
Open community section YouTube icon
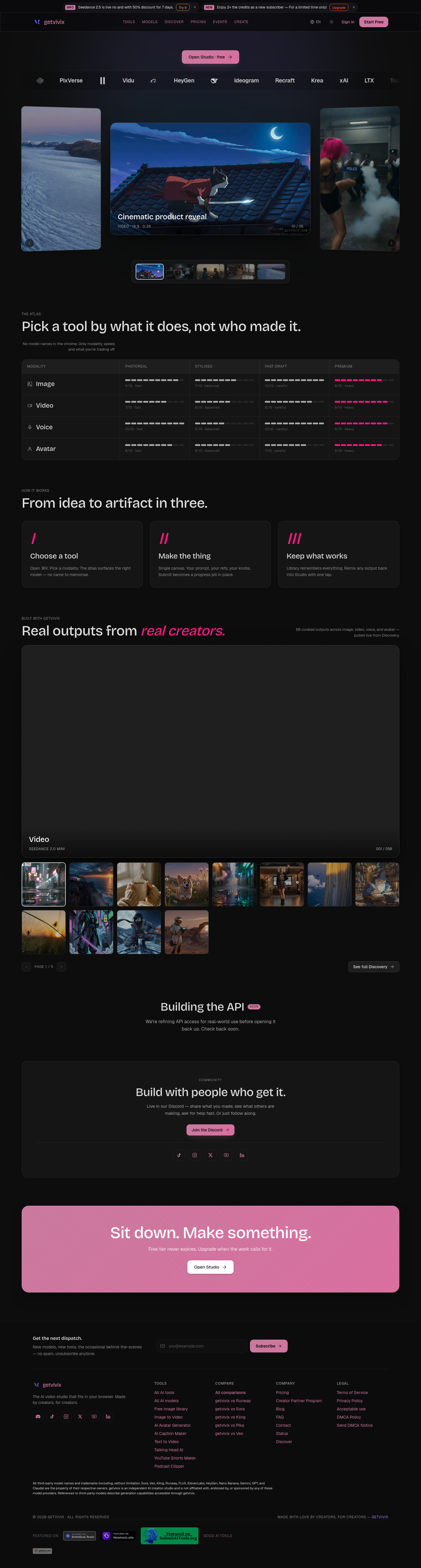[x=226, y=1155]
